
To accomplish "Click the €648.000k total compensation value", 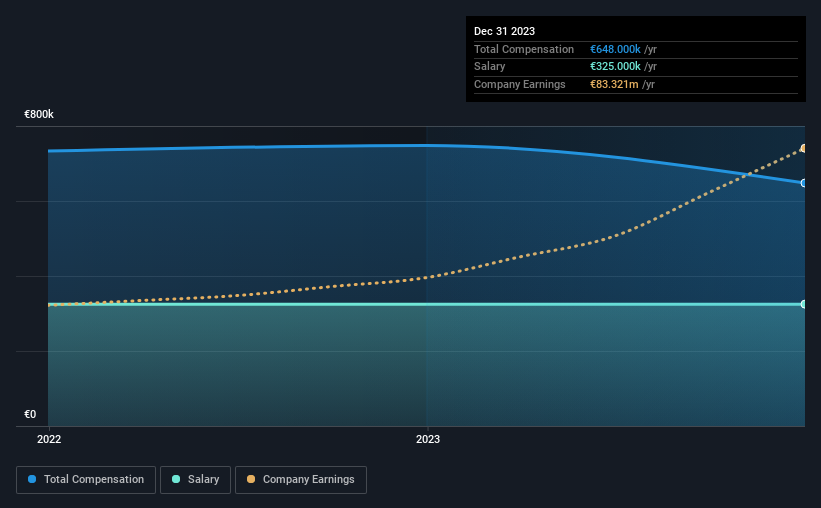I will [x=615, y=49].
